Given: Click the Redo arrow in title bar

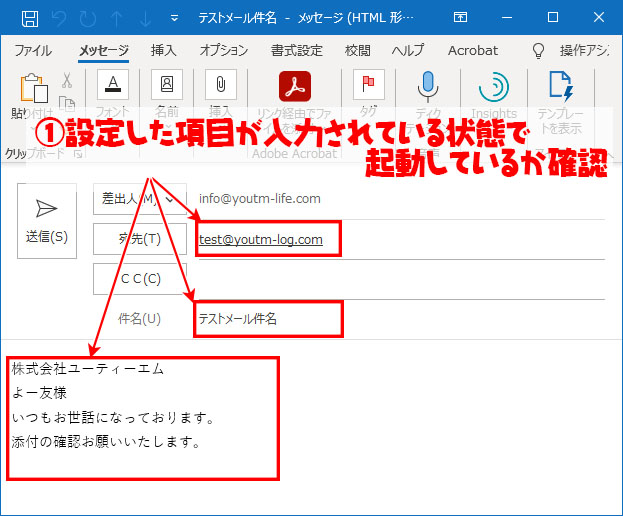Looking at the screenshot, I should (87, 18).
